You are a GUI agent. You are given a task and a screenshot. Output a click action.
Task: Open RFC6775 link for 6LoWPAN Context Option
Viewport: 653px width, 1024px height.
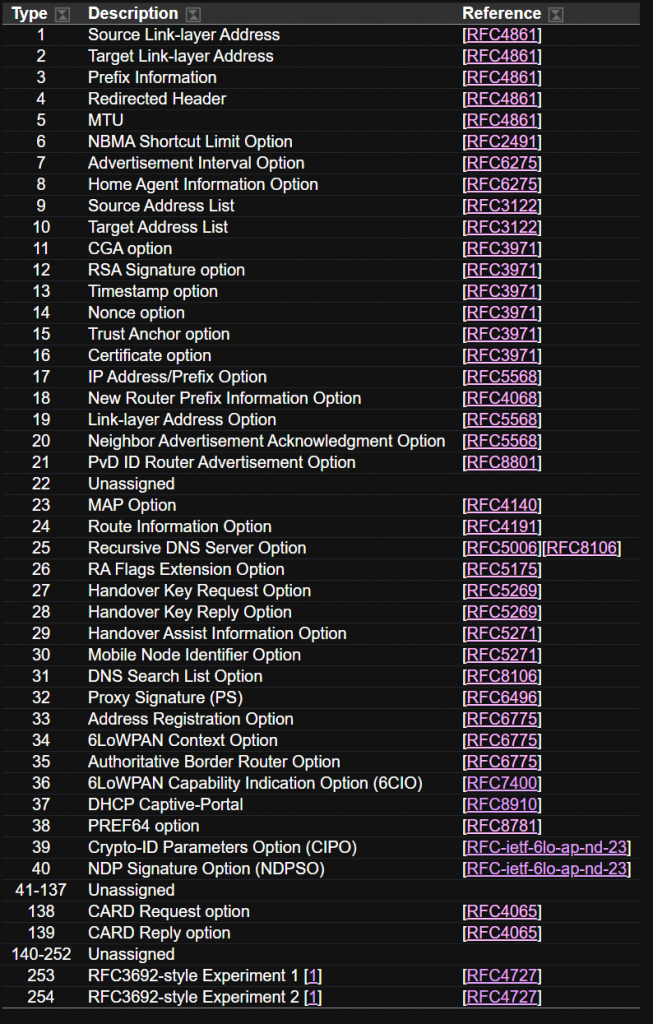tap(502, 741)
